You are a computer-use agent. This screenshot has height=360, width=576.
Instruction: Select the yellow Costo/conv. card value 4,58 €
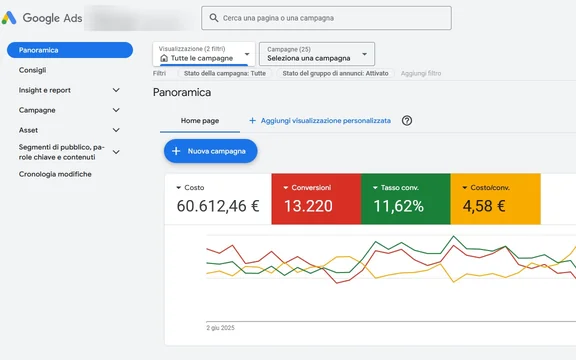[484, 206]
